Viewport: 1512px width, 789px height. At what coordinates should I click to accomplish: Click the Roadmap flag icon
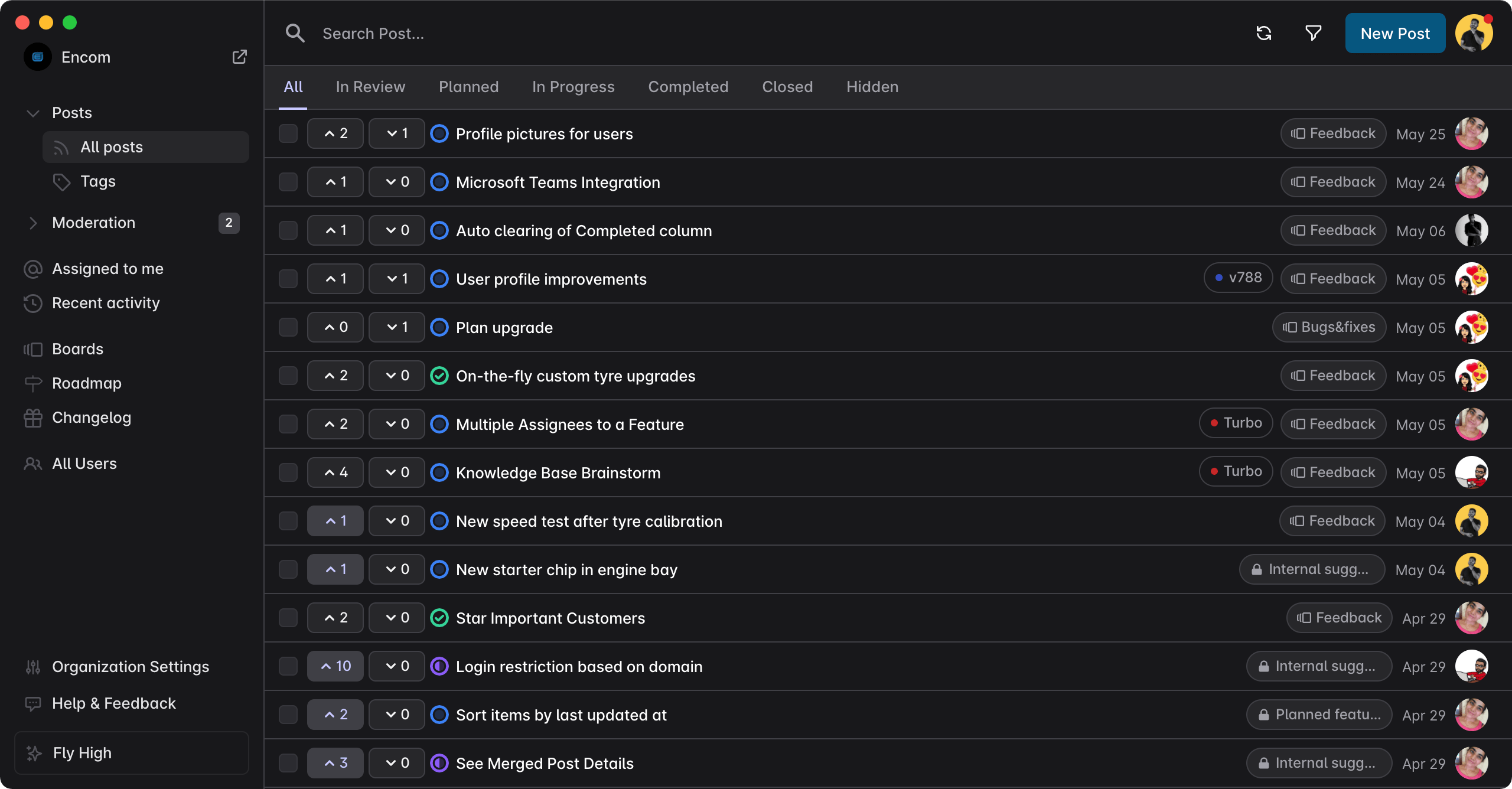[33, 383]
